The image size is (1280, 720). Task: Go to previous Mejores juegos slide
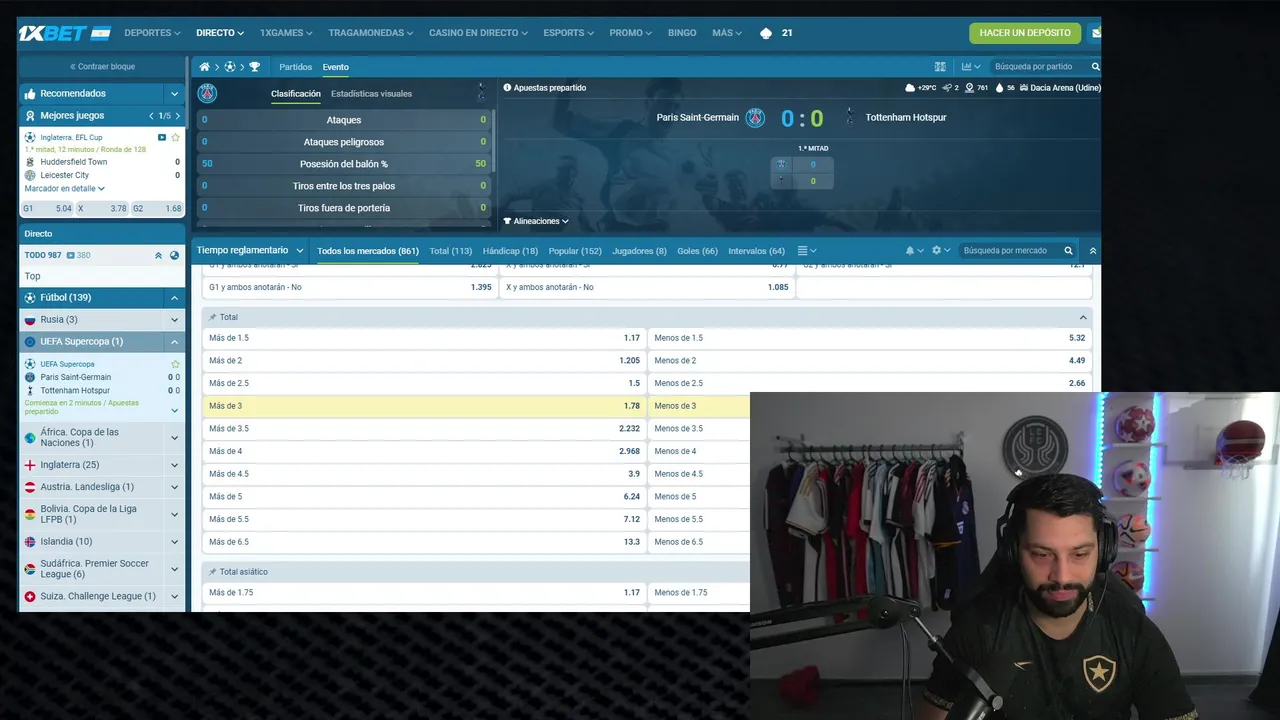tap(151, 116)
